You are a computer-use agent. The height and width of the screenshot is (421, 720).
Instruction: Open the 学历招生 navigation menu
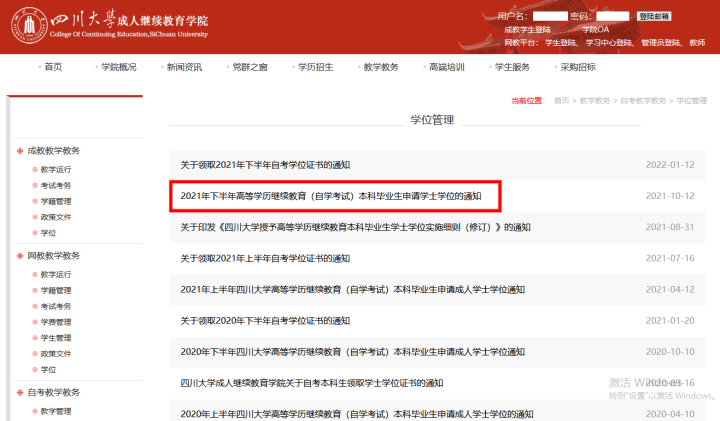click(x=315, y=67)
